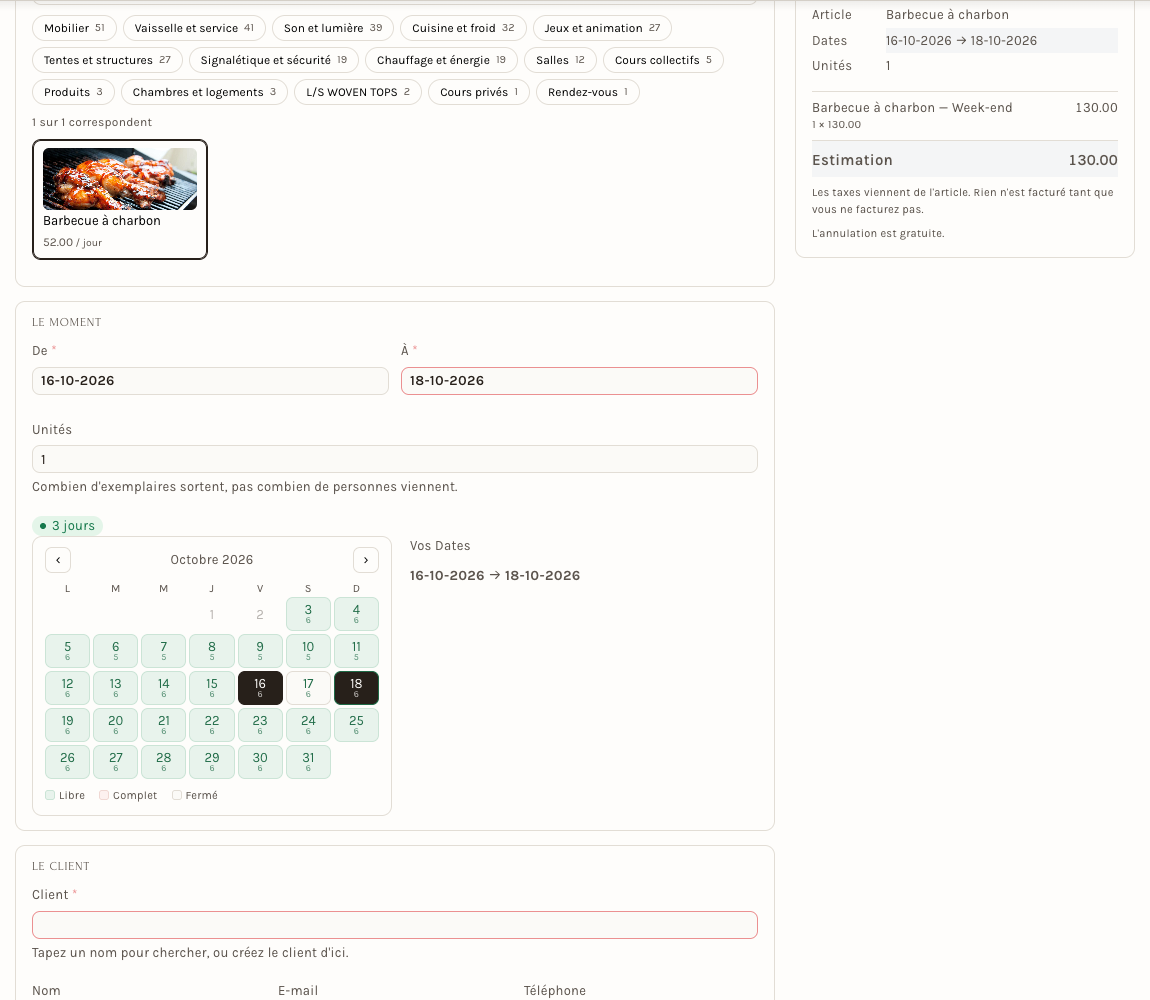Screen dimensions: 1150x1000
Task: Click 'Barbecue à charbon — Week-end' line item
Action: [x=912, y=108]
